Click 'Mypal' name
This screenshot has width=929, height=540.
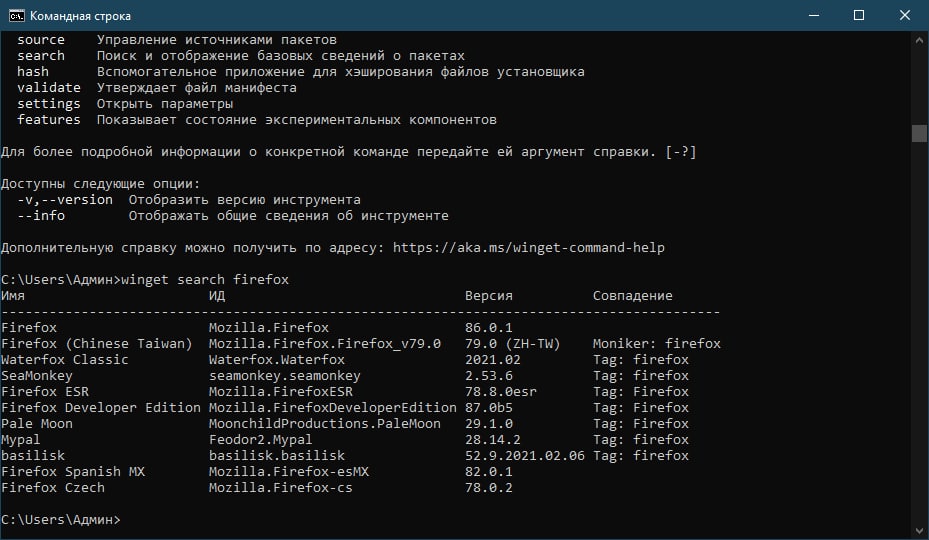click(x=21, y=440)
